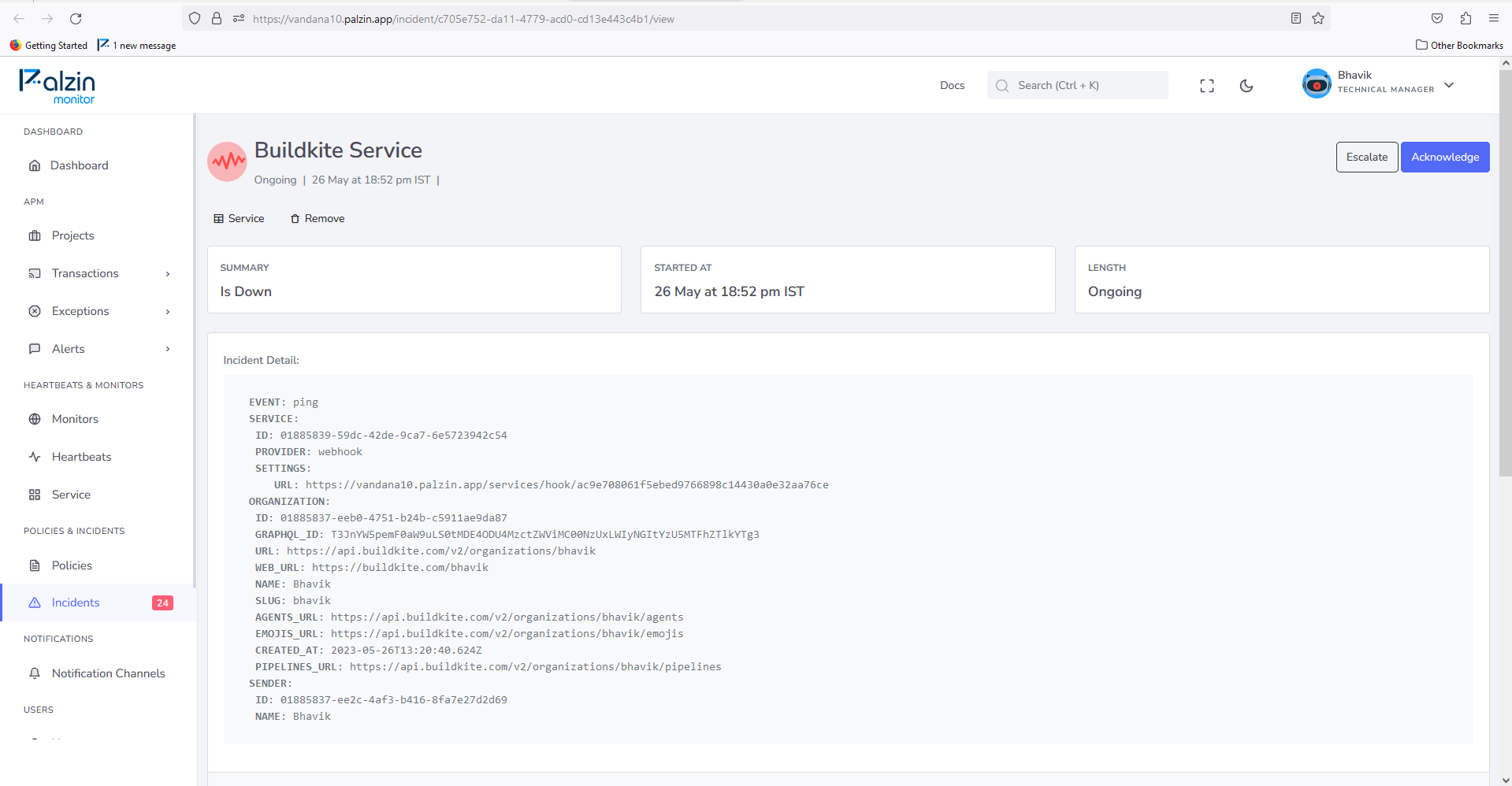Expand the Exceptions submenu chevron
The image size is (1512, 786).
tap(168, 311)
